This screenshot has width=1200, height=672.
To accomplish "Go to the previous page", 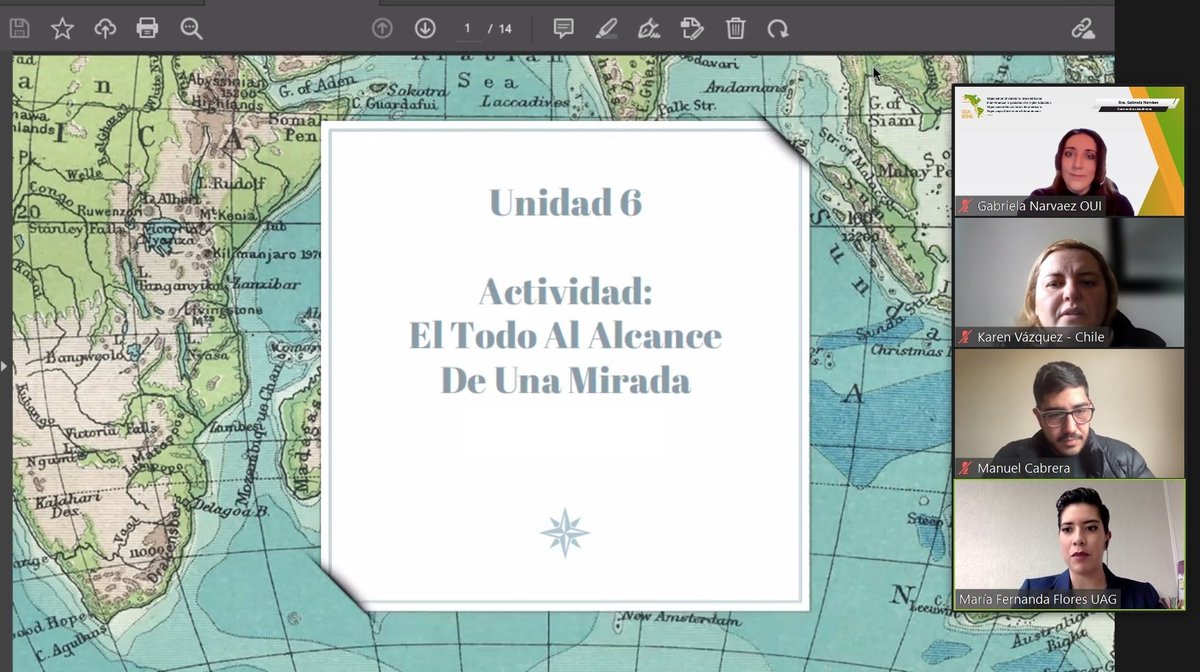I will click(x=382, y=29).
